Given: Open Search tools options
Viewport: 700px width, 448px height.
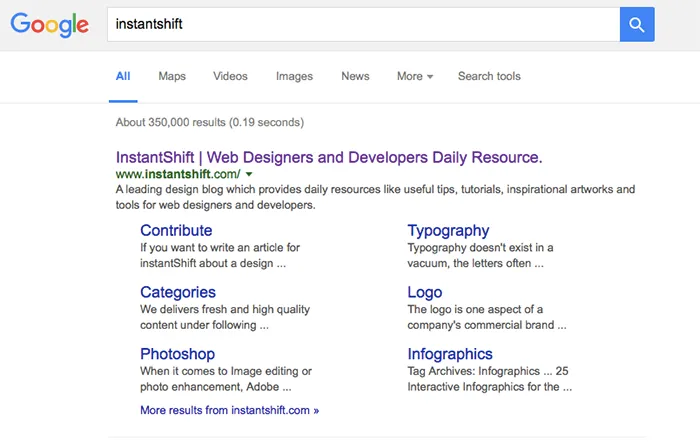Looking at the screenshot, I should pos(489,76).
